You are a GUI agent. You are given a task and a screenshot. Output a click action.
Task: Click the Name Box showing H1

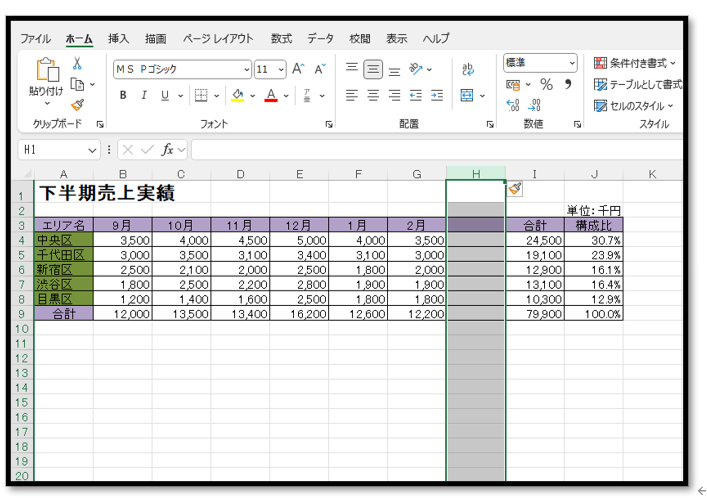59,150
